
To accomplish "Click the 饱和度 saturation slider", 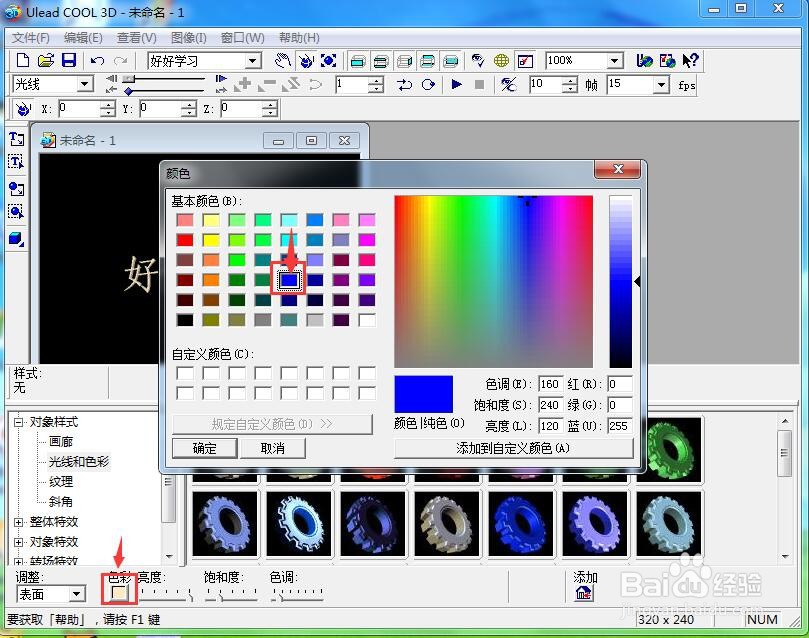I will pyautogui.click(x=231, y=595).
